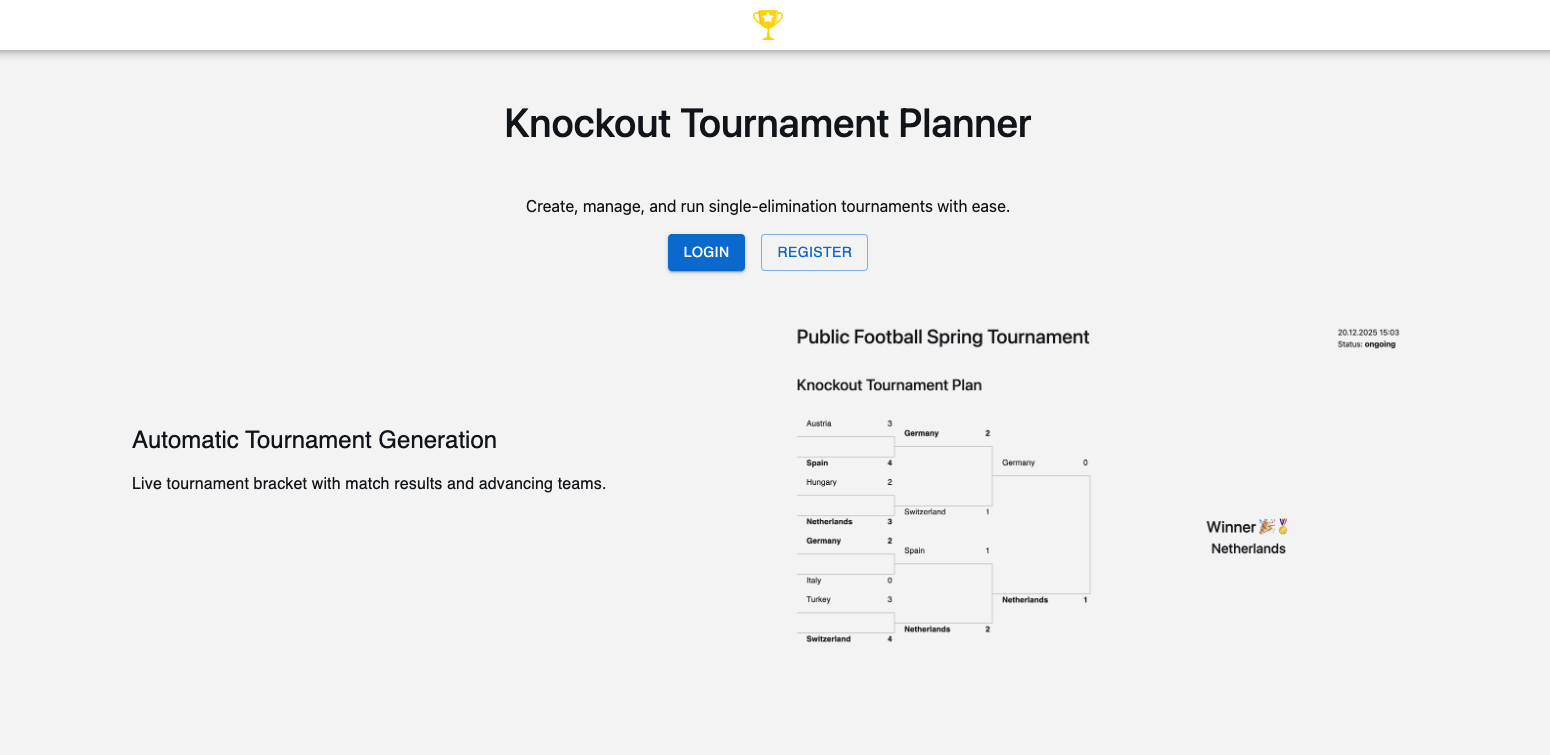Click the Public Football Spring Tournament title
Screen dimensions: 1550x755
pos(942,338)
